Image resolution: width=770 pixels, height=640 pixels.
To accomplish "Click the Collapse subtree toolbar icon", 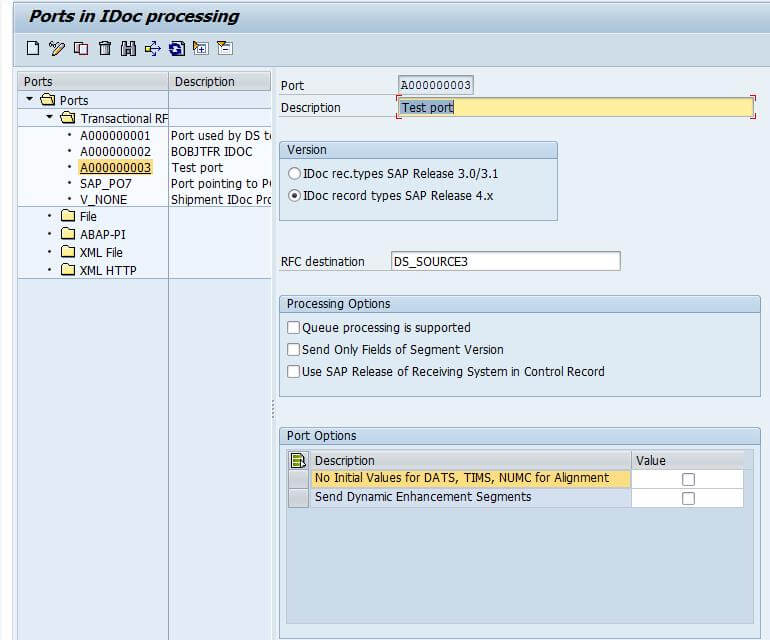I will [224, 48].
